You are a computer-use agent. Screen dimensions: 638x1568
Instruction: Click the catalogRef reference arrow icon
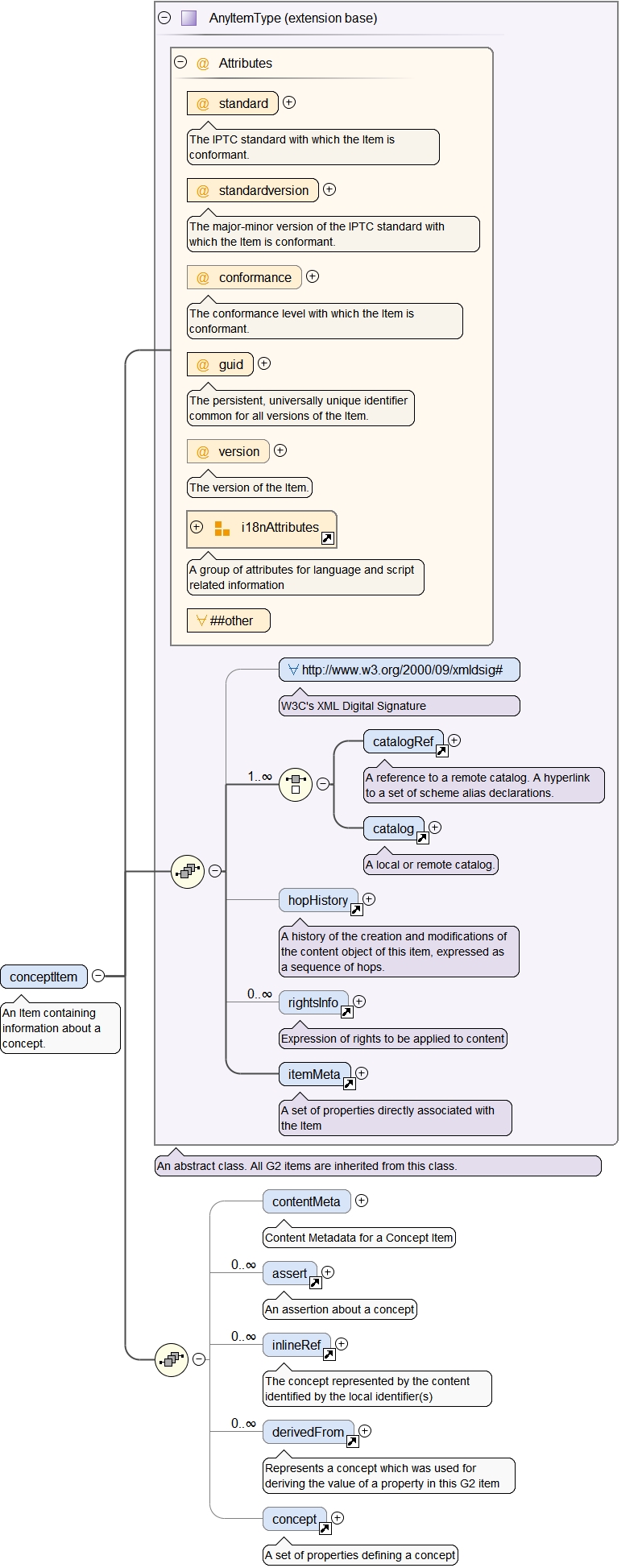pyautogui.click(x=441, y=751)
